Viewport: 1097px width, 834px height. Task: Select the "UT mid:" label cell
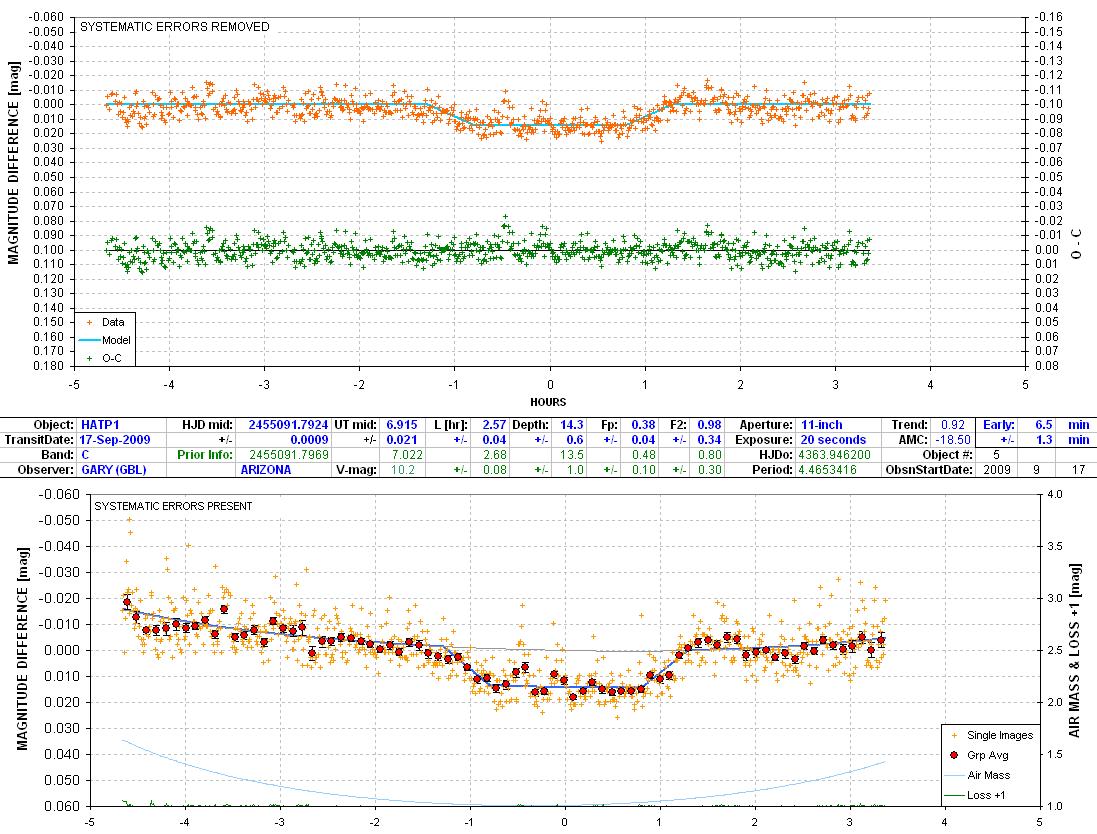(356, 425)
